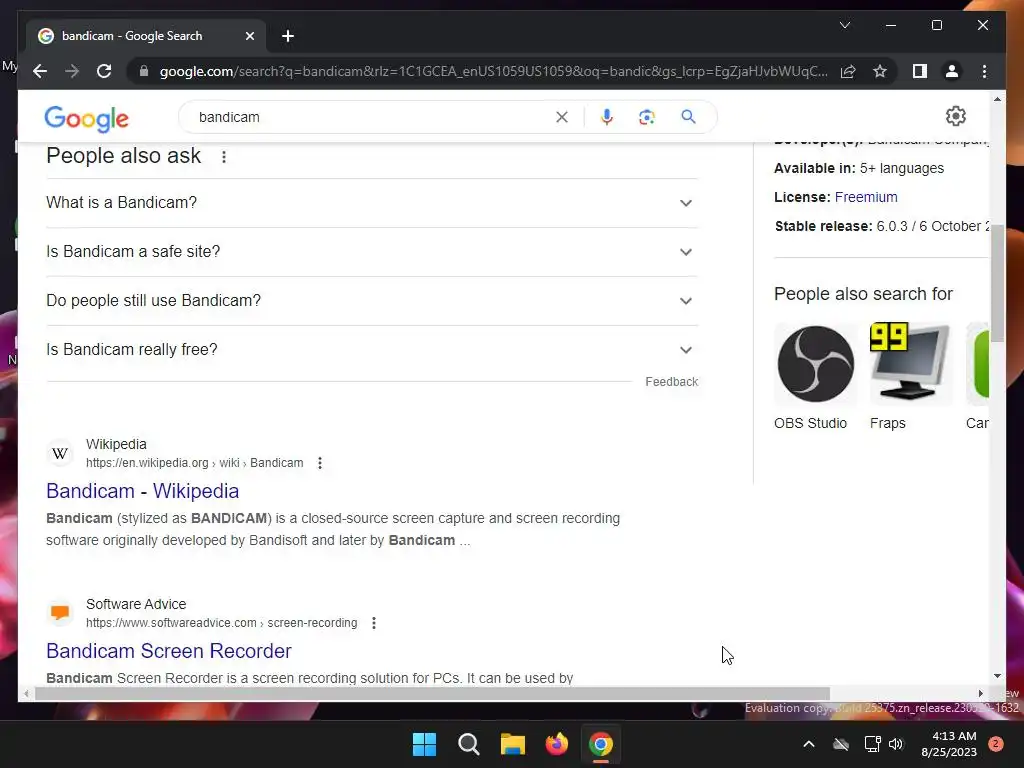Click the OBS Studio label
The height and width of the screenshot is (768, 1024).
pos(810,423)
